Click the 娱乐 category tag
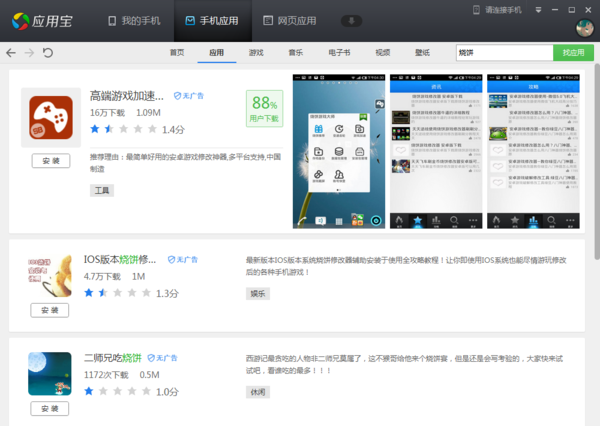Viewport: 600px width, 426px height. point(258,294)
